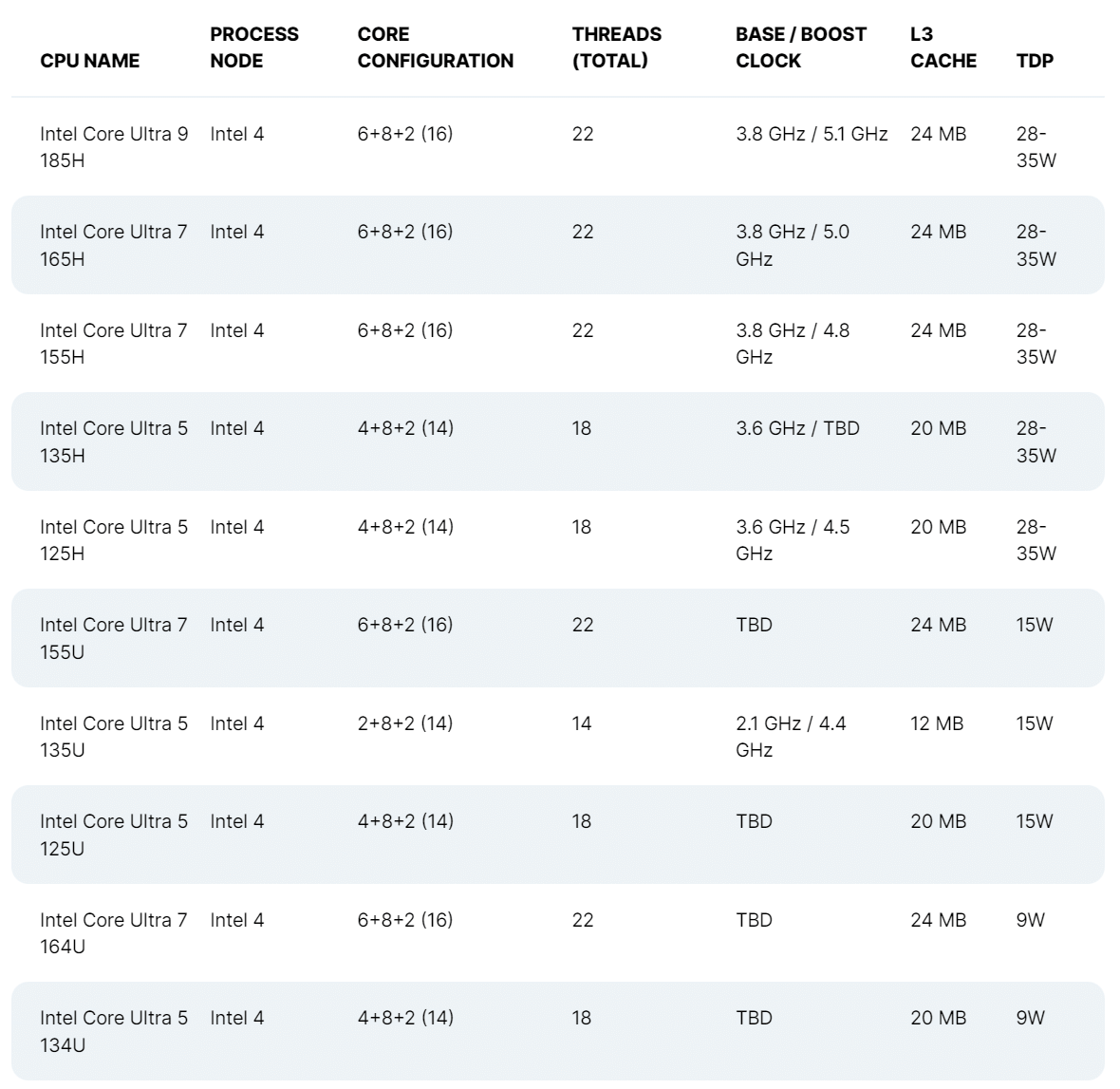Select the CORE CONFIGURATION column header

(x=435, y=47)
